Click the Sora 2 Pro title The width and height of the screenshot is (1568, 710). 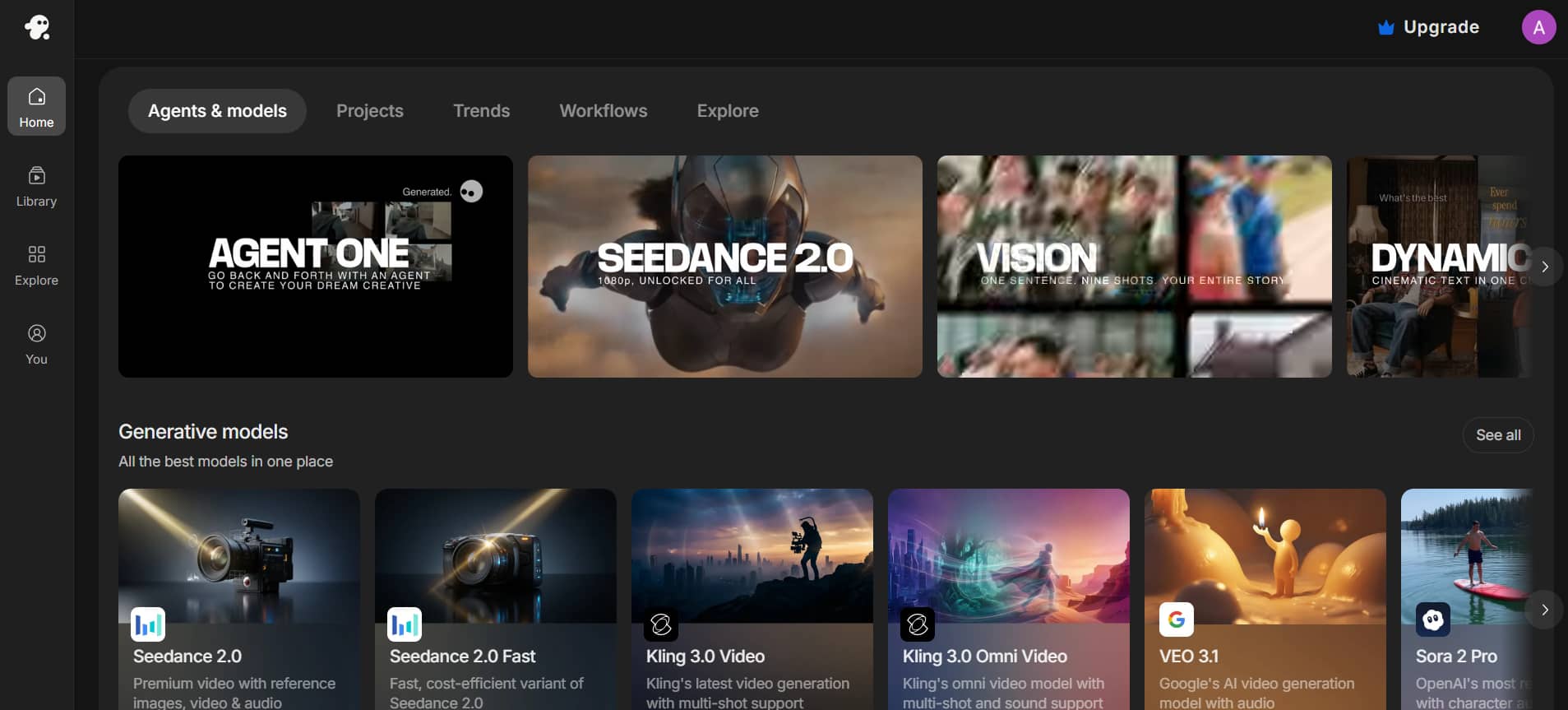pos(1456,657)
